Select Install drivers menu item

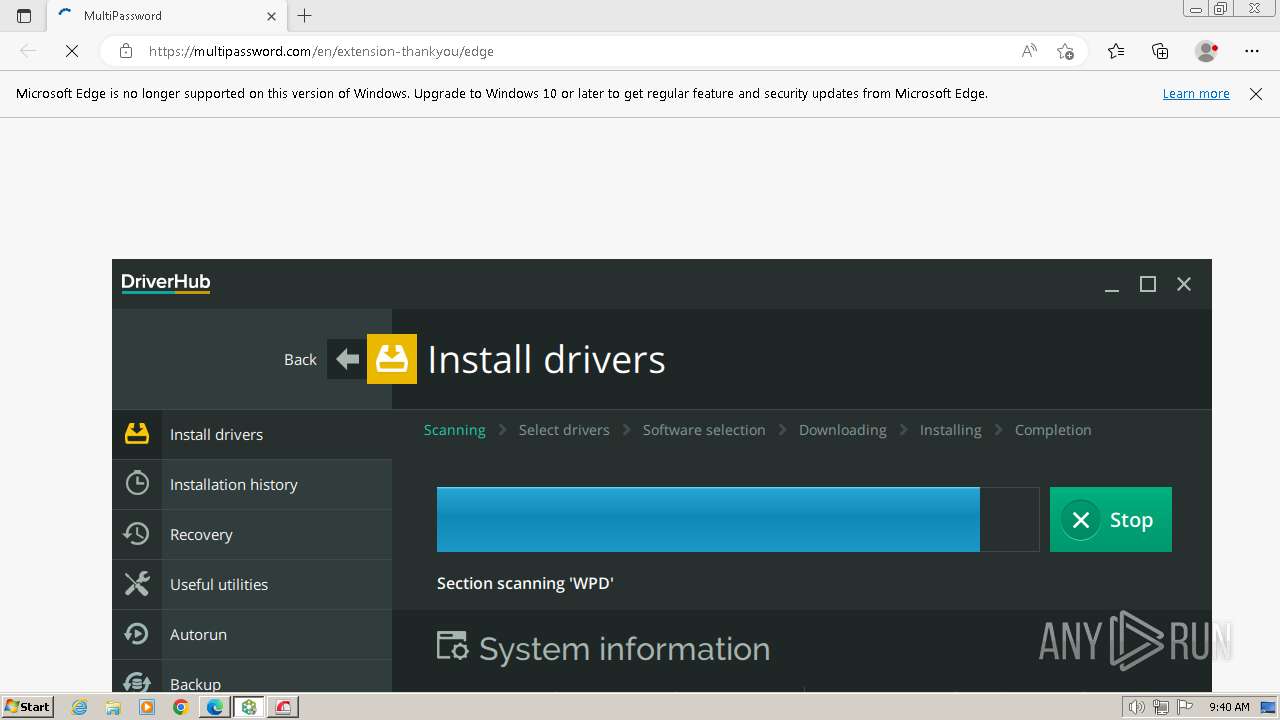[252, 434]
